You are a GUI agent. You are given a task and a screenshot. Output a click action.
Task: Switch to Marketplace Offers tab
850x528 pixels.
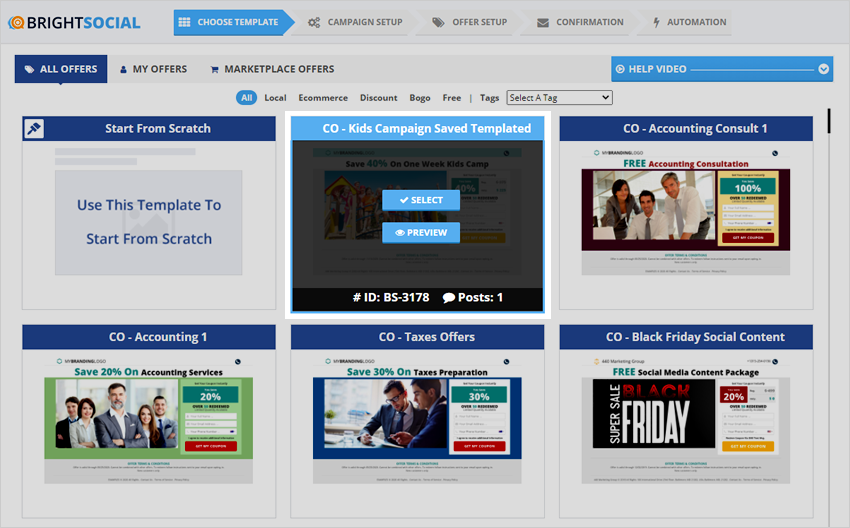(x=272, y=69)
